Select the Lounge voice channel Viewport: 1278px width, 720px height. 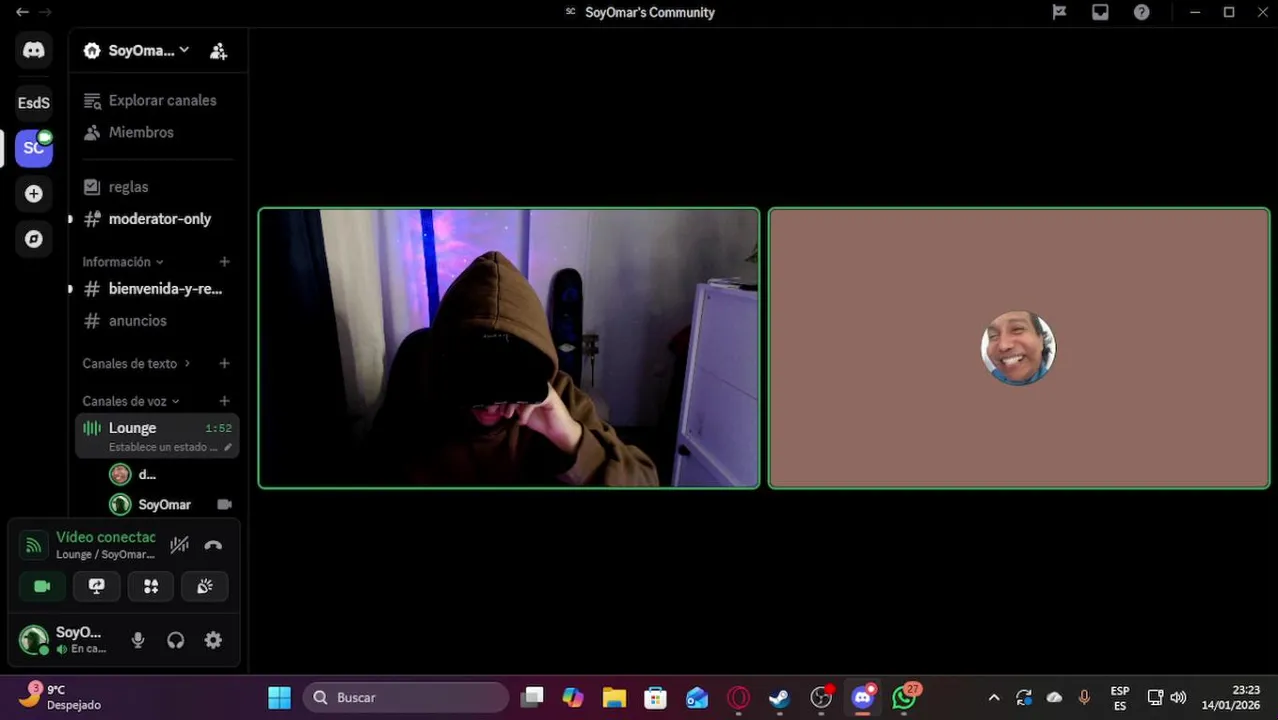click(x=156, y=436)
